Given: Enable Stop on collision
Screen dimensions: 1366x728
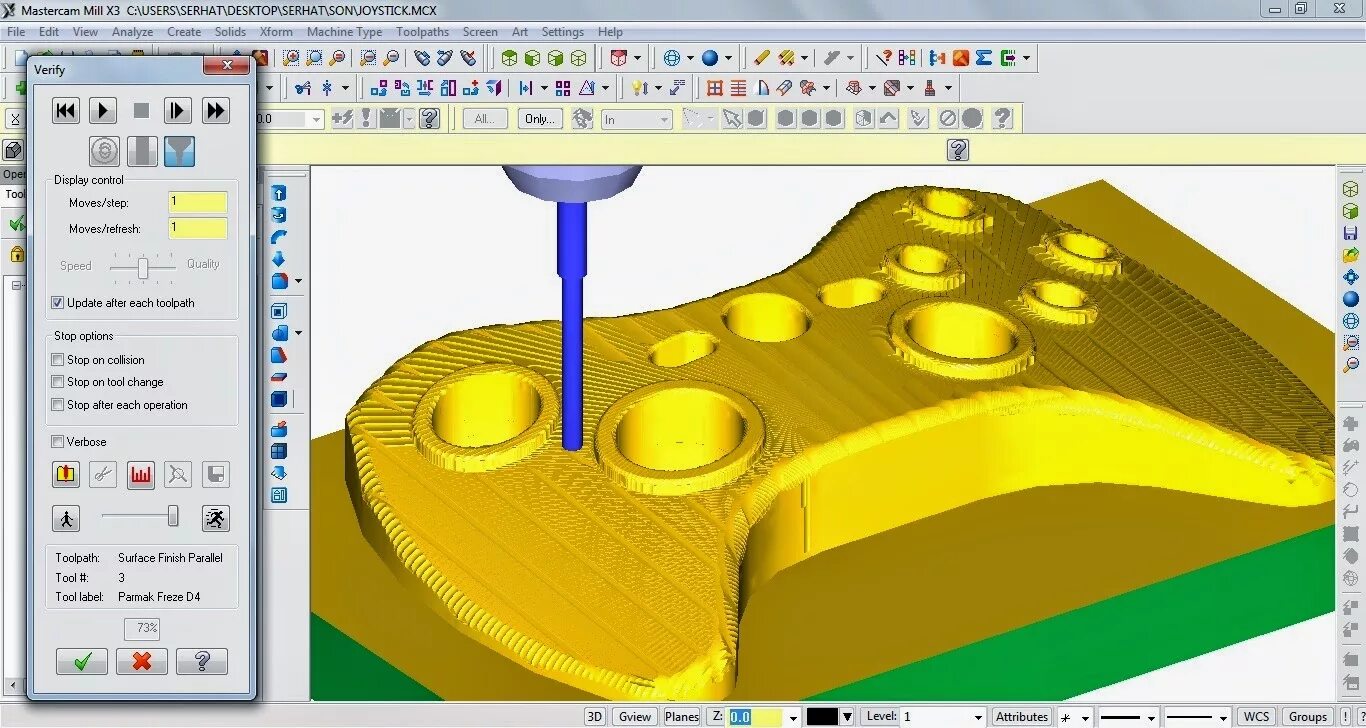Looking at the screenshot, I should pyautogui.click(x=58, y=360).
